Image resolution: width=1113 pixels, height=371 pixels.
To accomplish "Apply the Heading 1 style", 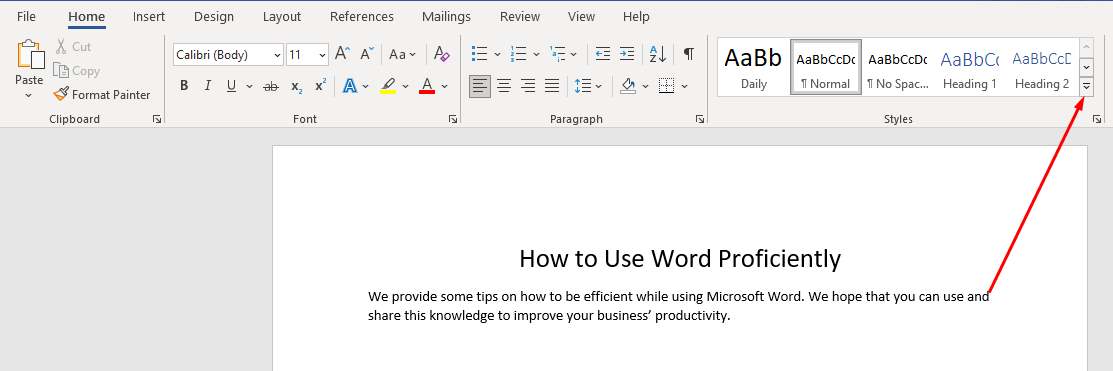I will 969,67.
